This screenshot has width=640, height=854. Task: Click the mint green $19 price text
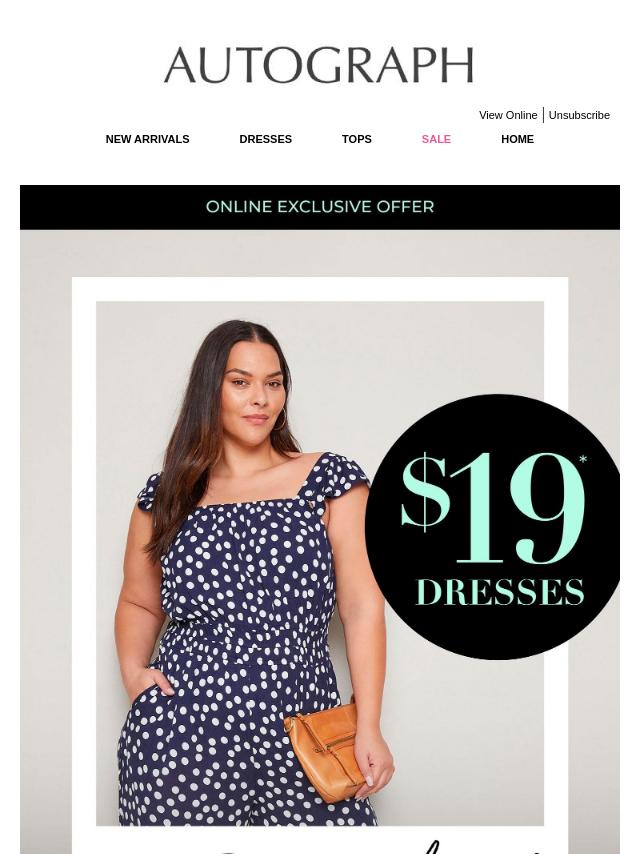click(493, 509)
